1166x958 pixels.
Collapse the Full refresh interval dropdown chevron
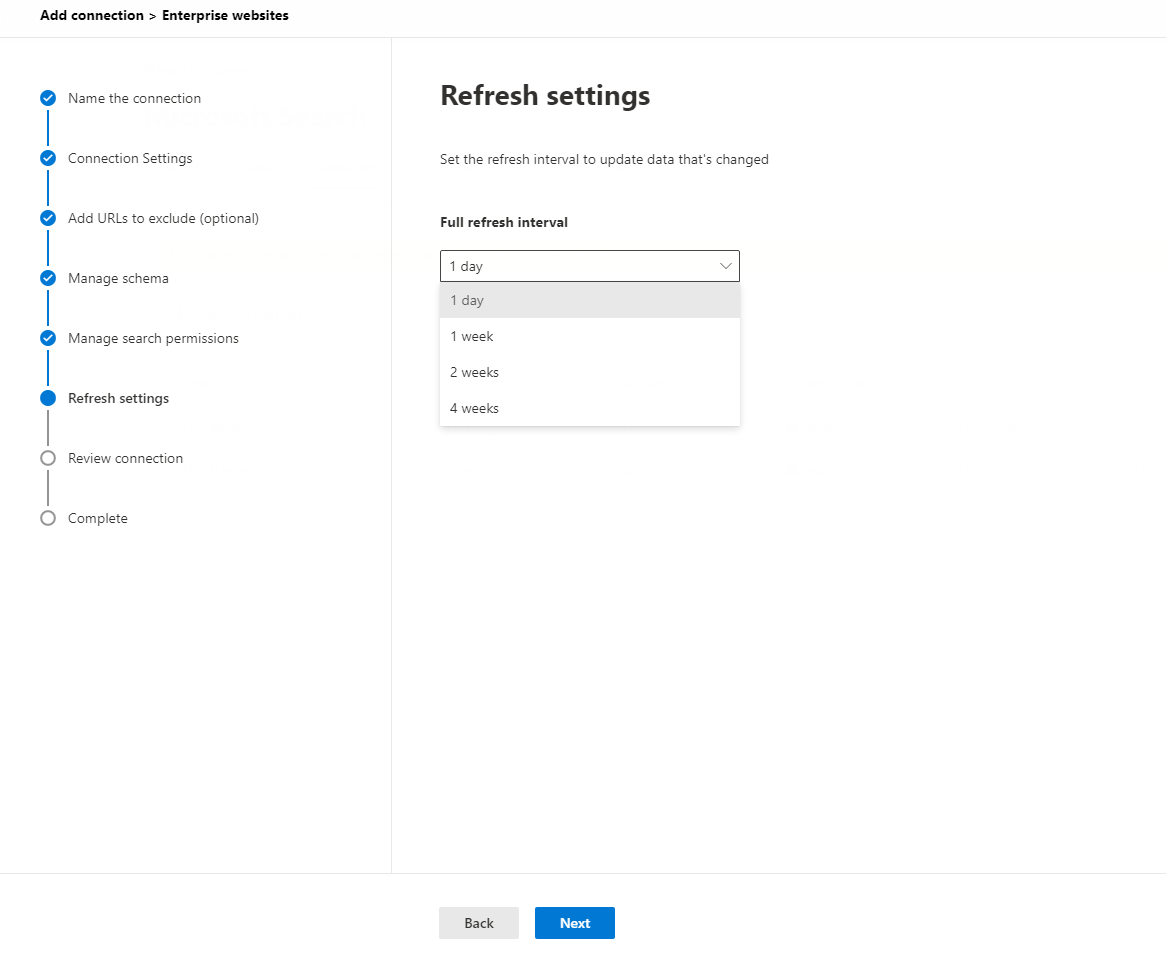pos(726,266)
